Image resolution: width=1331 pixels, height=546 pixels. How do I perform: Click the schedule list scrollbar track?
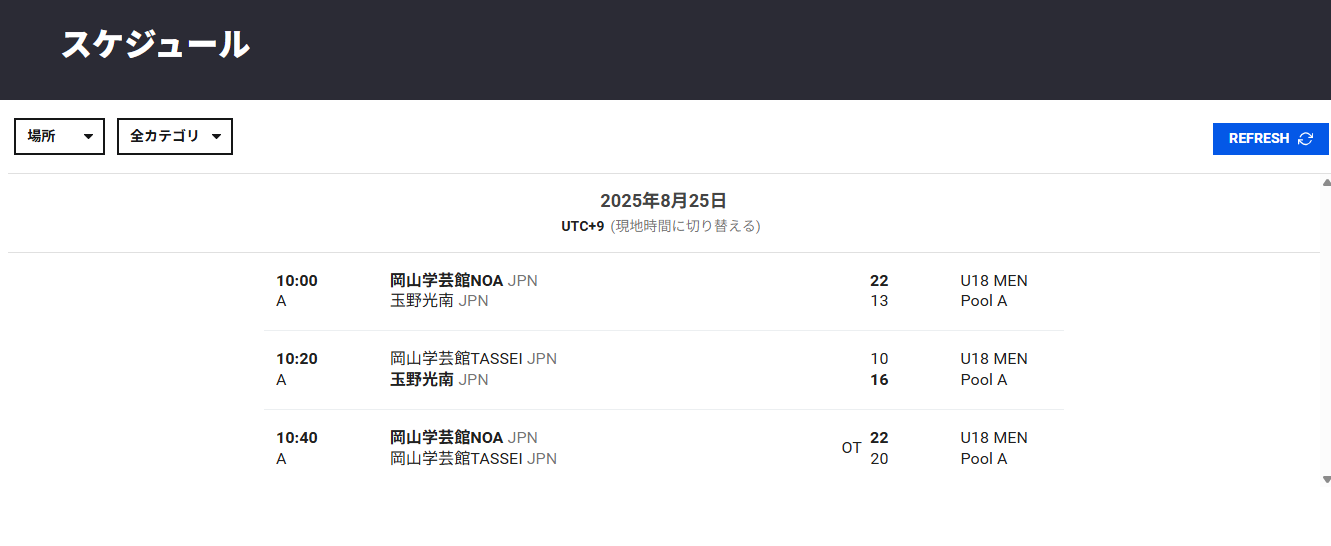pyautogui.click(x=1326, y=331)
